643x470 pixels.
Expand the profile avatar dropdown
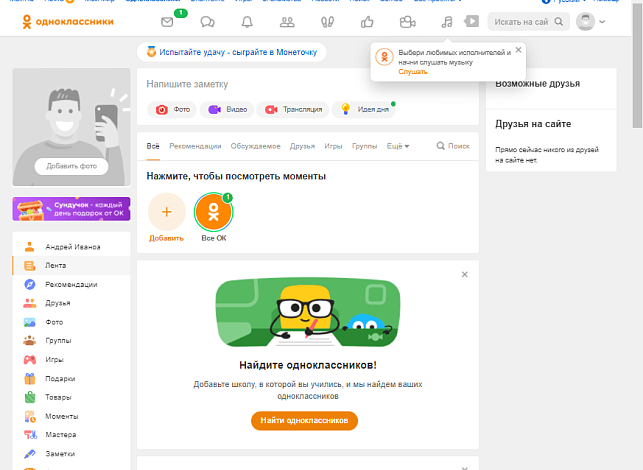point(591,21)
